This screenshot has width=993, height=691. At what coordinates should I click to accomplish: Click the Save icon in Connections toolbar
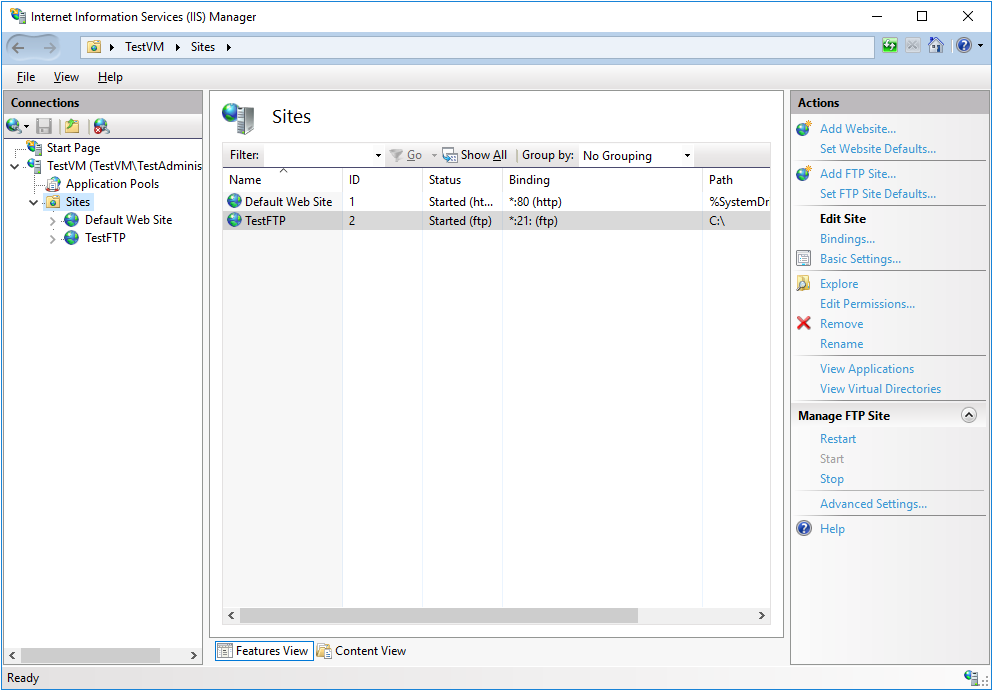pyautogui.click(x=44, y=126)
